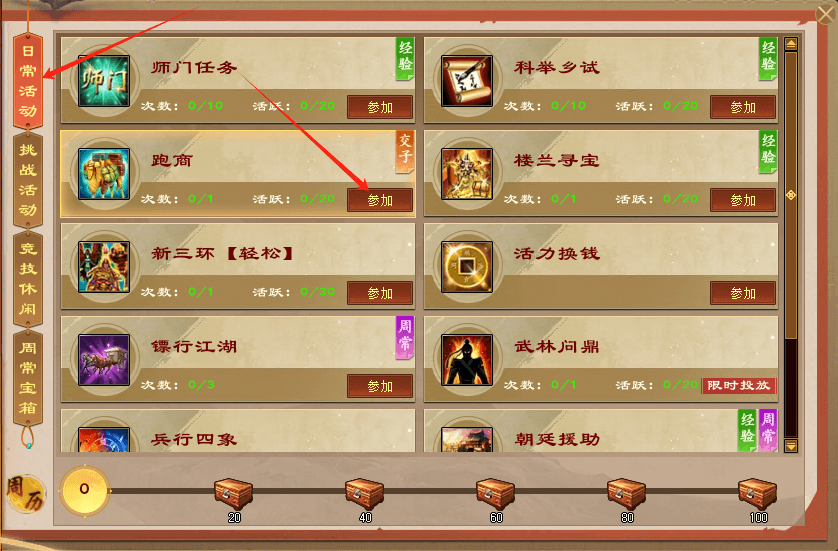Click the 60 chest on progress bar
Image resolution: width=838 pixels, height=551 pixels.
tap(495, 494)
